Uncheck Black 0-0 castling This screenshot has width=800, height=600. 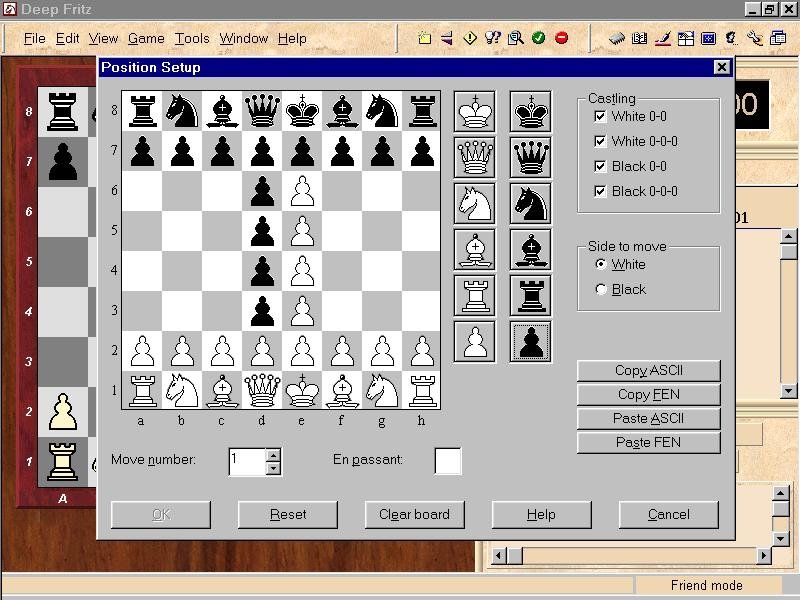point(601,166)
